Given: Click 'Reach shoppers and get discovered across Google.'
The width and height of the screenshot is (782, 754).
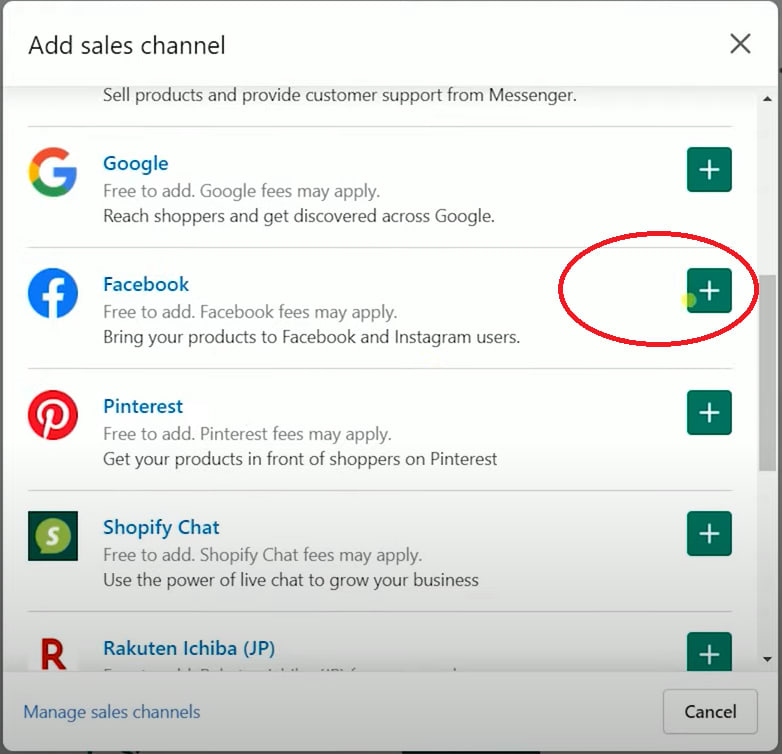Looking at the screenshot, I should click(x=299, y=216).
